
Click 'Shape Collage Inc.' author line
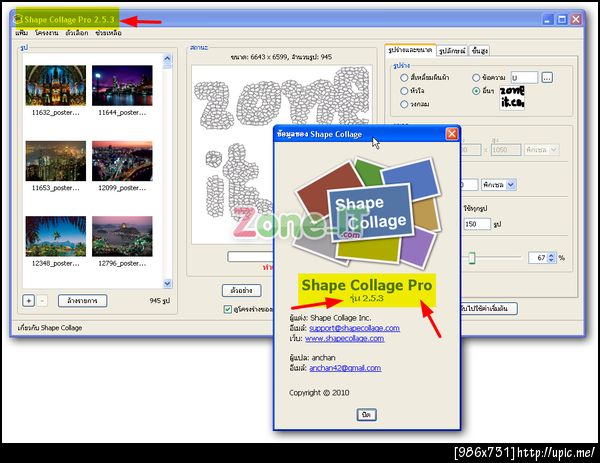click(x=330, y=318)
